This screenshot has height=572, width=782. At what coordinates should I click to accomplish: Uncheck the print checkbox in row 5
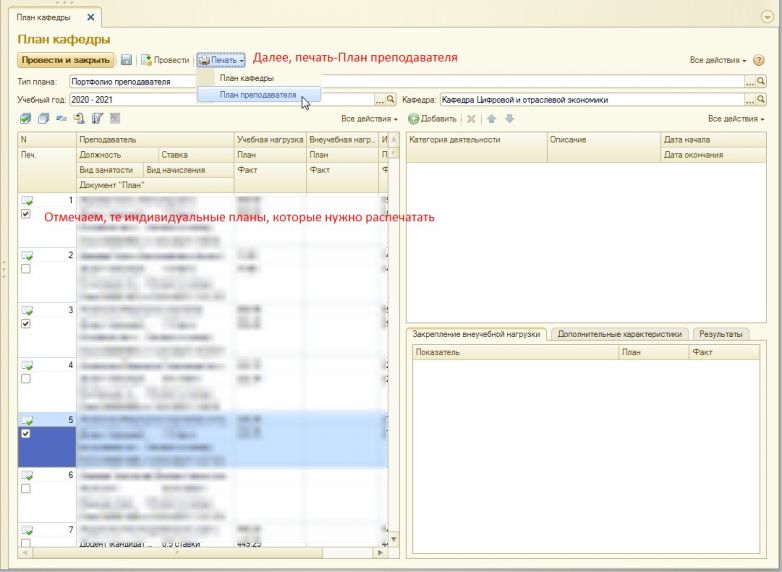[x=26, y=433]
